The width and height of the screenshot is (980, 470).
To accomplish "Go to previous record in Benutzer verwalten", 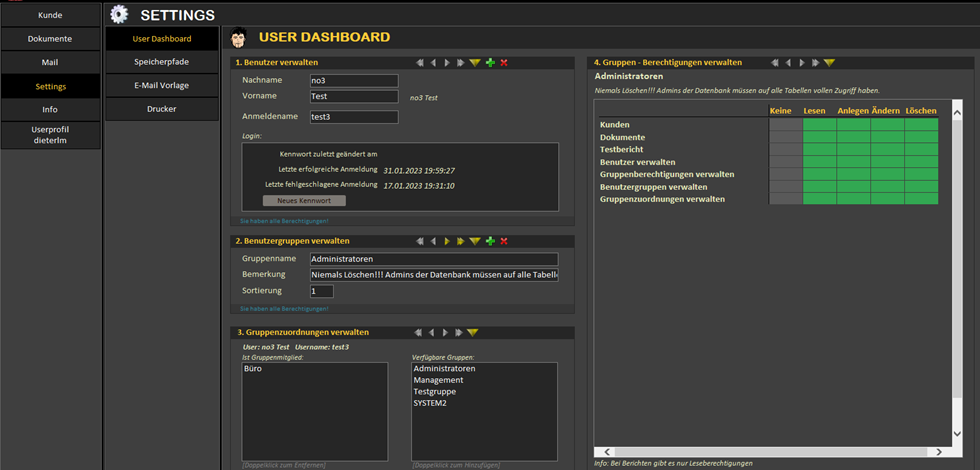I will (x=433, y=63).
